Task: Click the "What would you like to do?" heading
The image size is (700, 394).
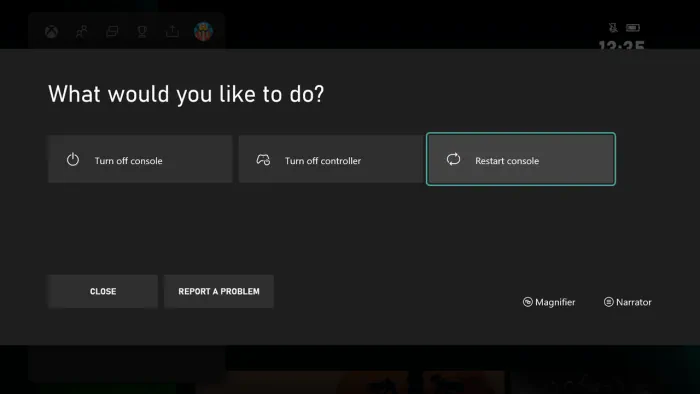Action: (186, 94)
